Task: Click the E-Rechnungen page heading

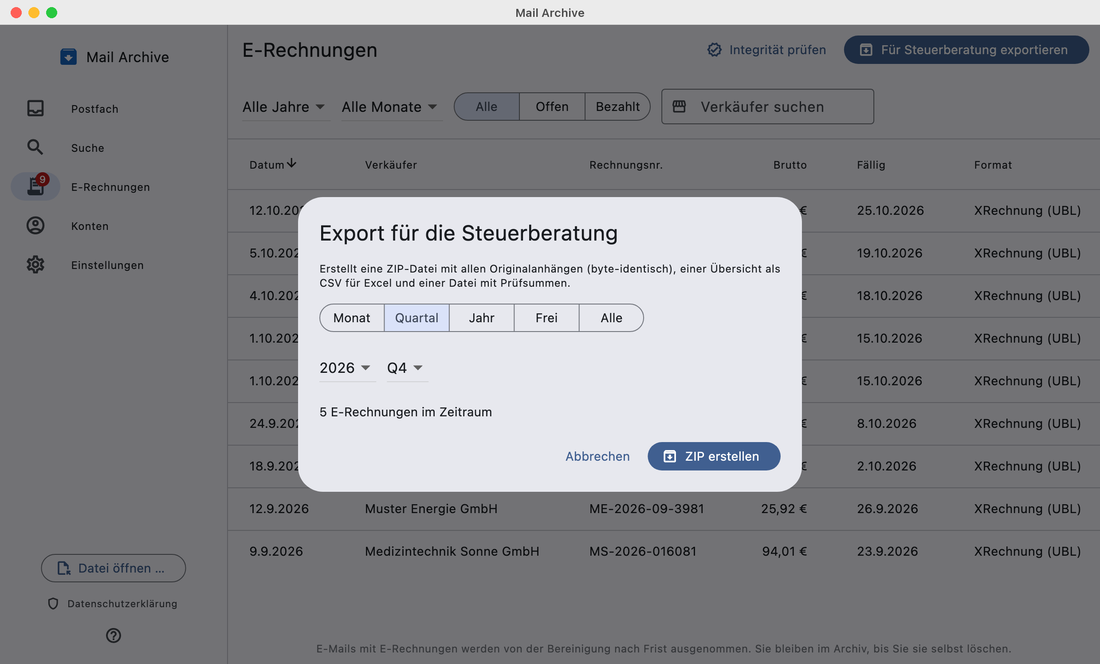Action: (x=309, y=50)
